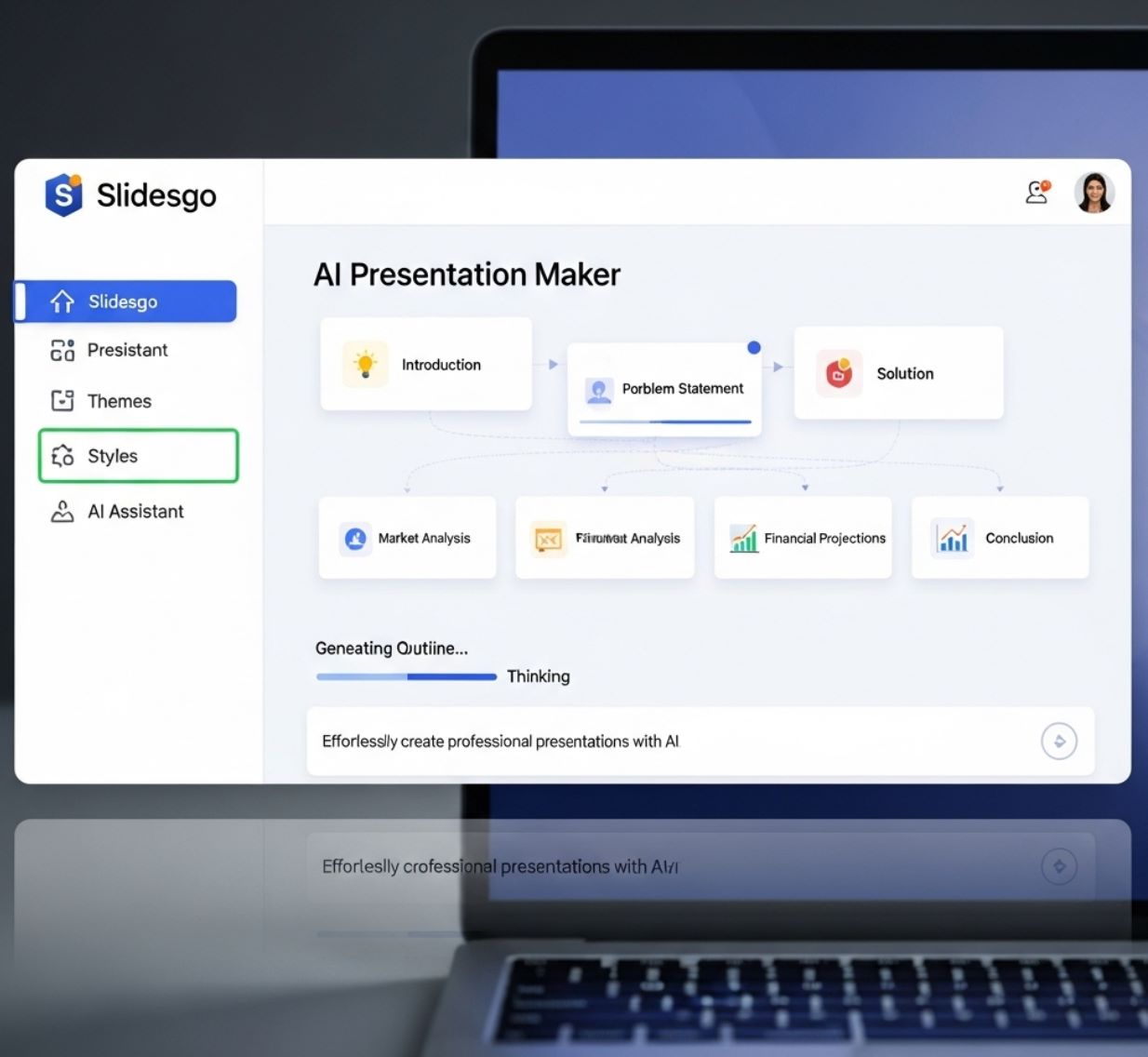Click the lightbulb icon on Introduction card
Viewport: 1148px width, 1057px height.
(x=366, y=364)
